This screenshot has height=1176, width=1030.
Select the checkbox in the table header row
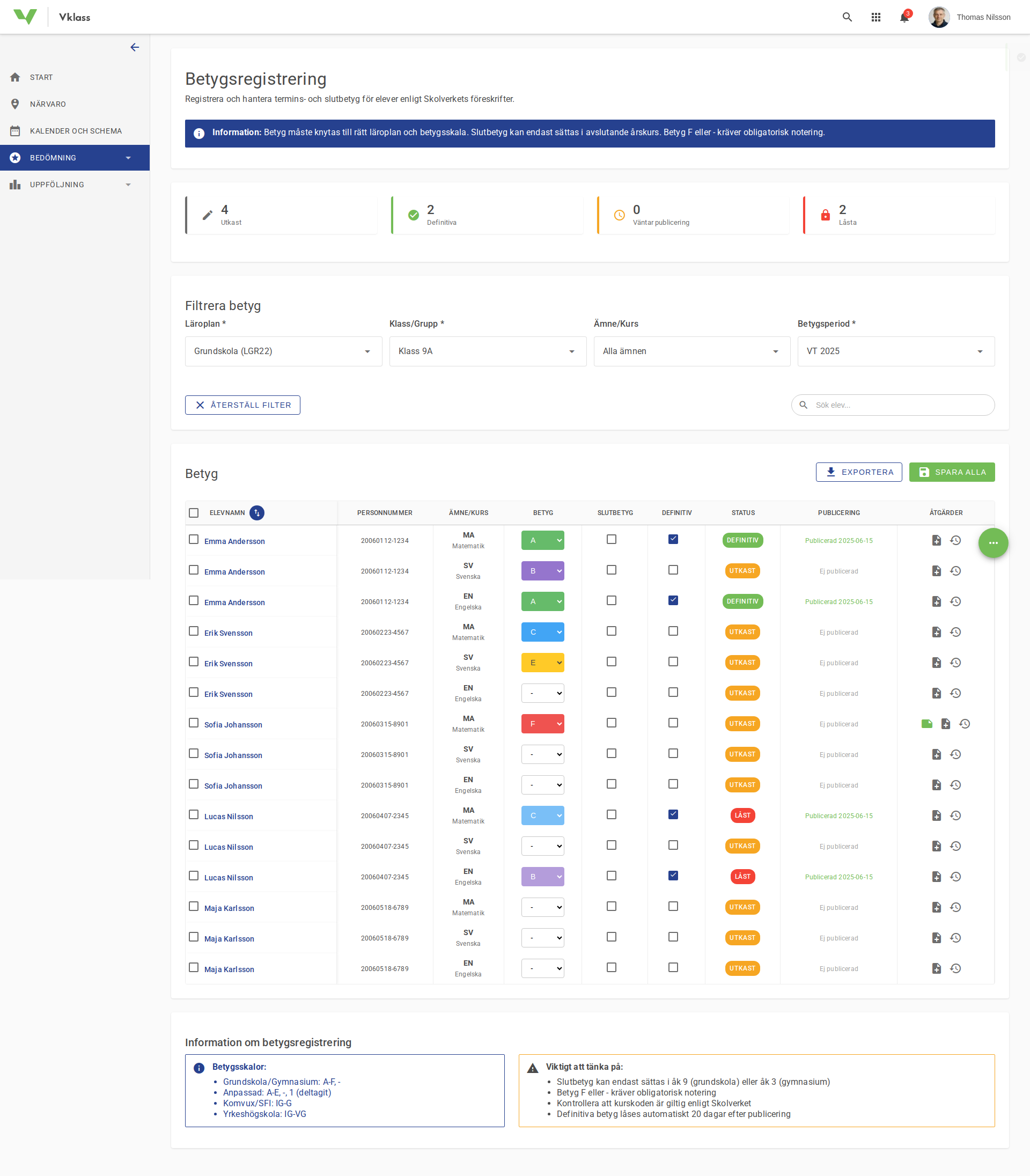[194, 513]
